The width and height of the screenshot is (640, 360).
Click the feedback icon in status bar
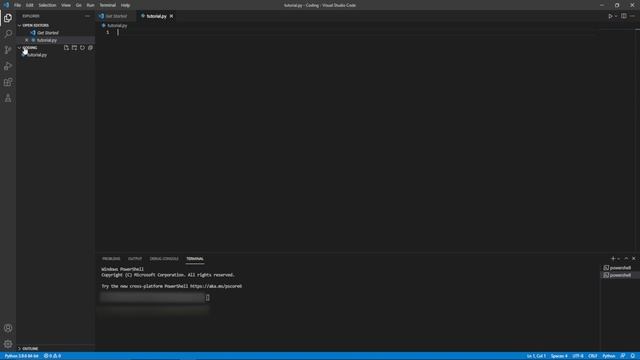coord(623,356)
